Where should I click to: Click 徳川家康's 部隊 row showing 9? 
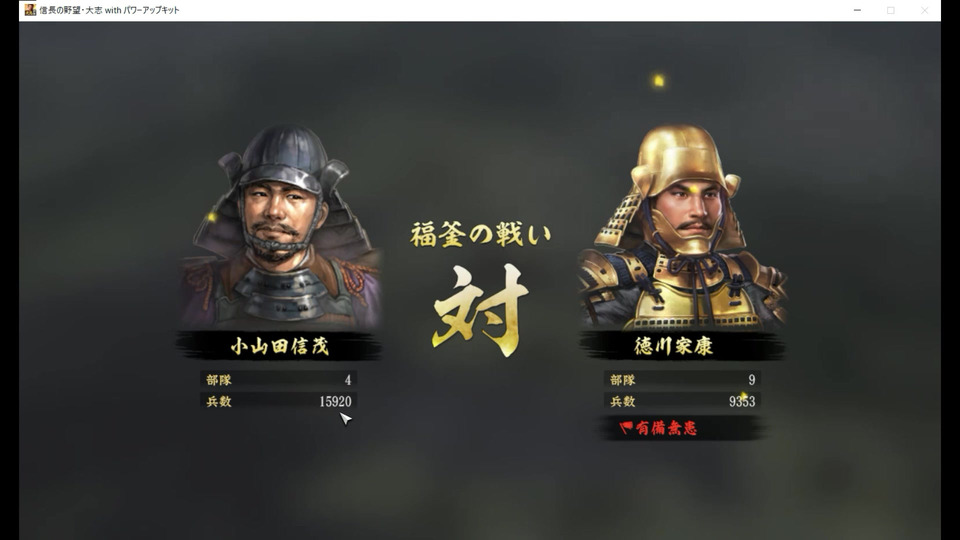coord(682,380)
